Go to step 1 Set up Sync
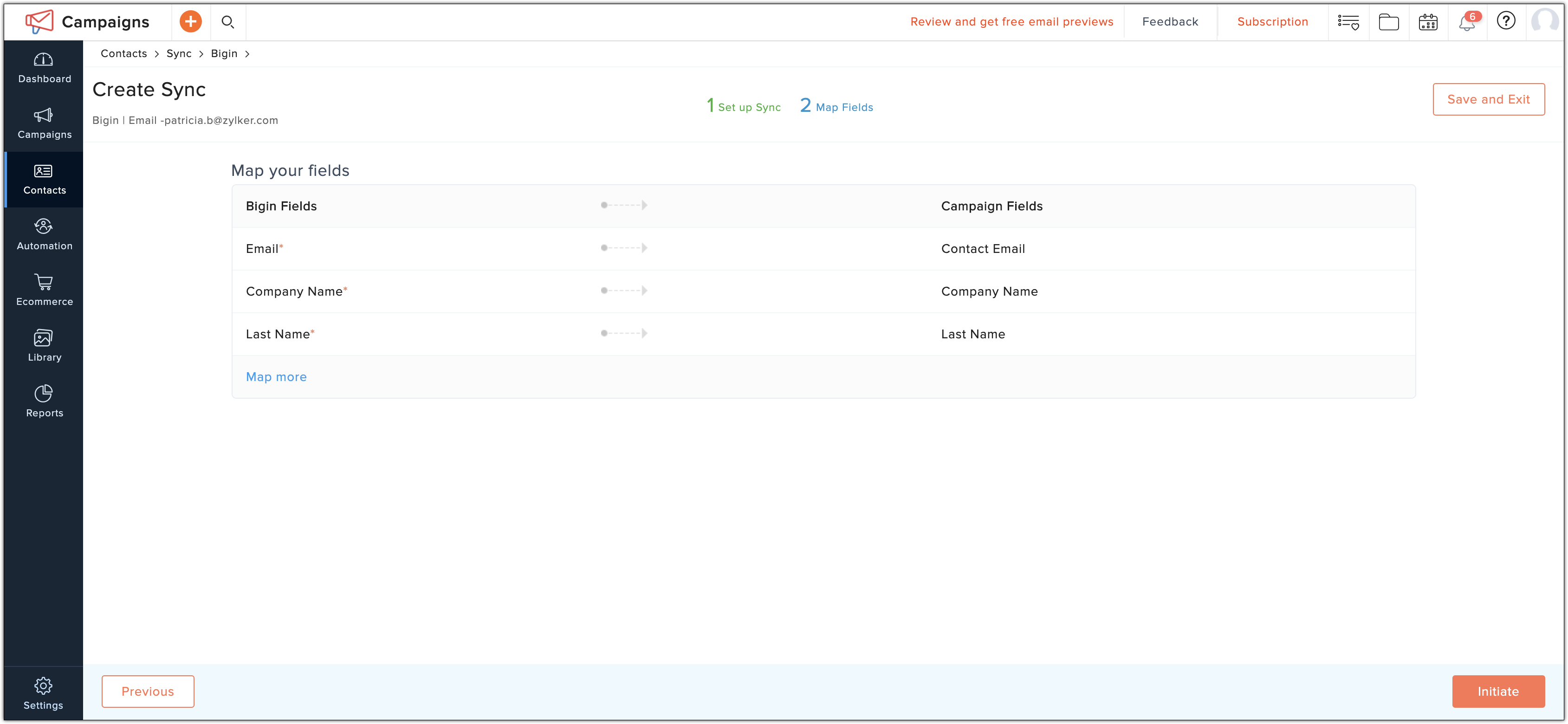This screenshot has width=1568, height=724. click(743, 106)
